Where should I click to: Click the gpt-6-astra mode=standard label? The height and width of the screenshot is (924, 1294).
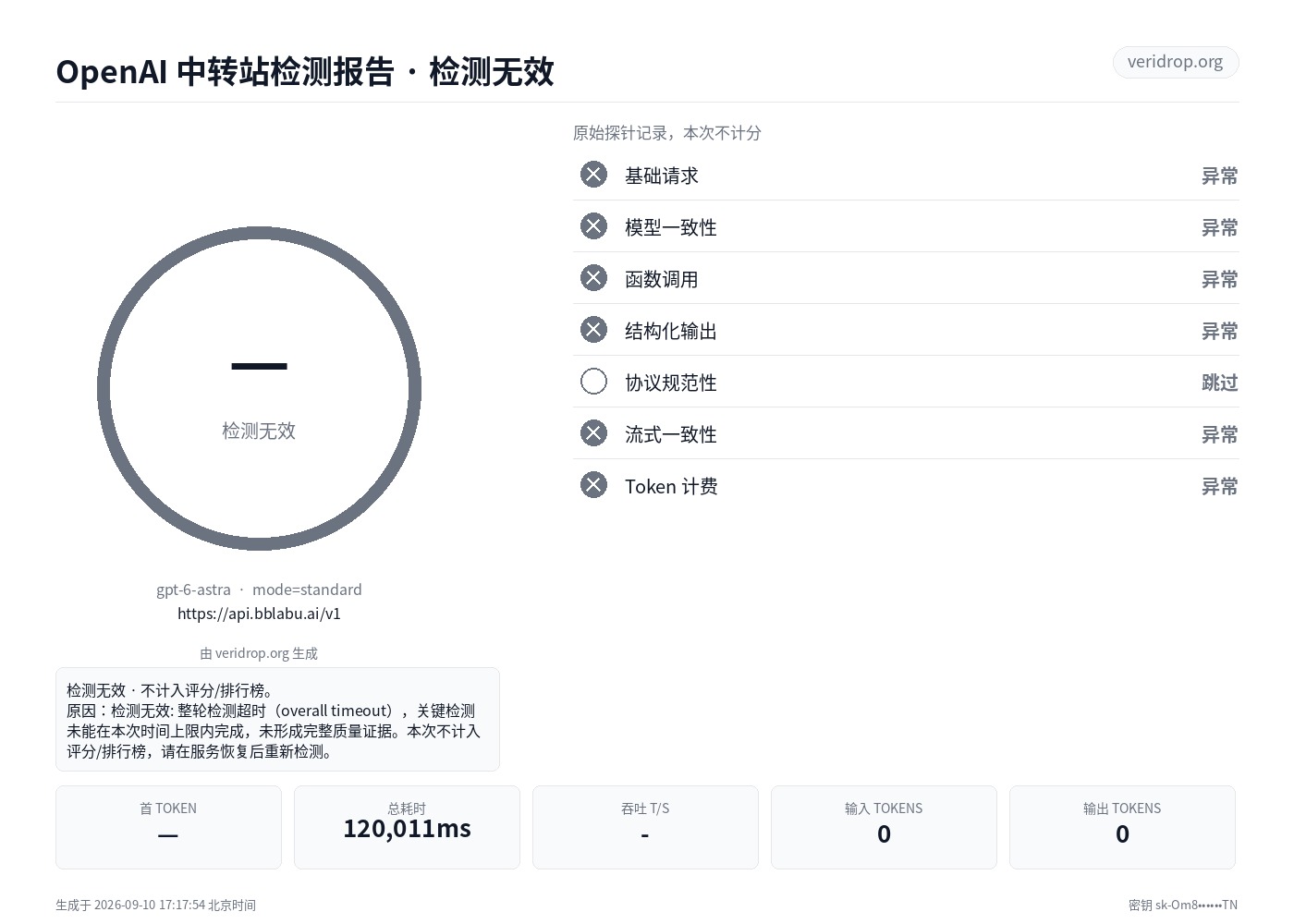(x=259, y=590)
